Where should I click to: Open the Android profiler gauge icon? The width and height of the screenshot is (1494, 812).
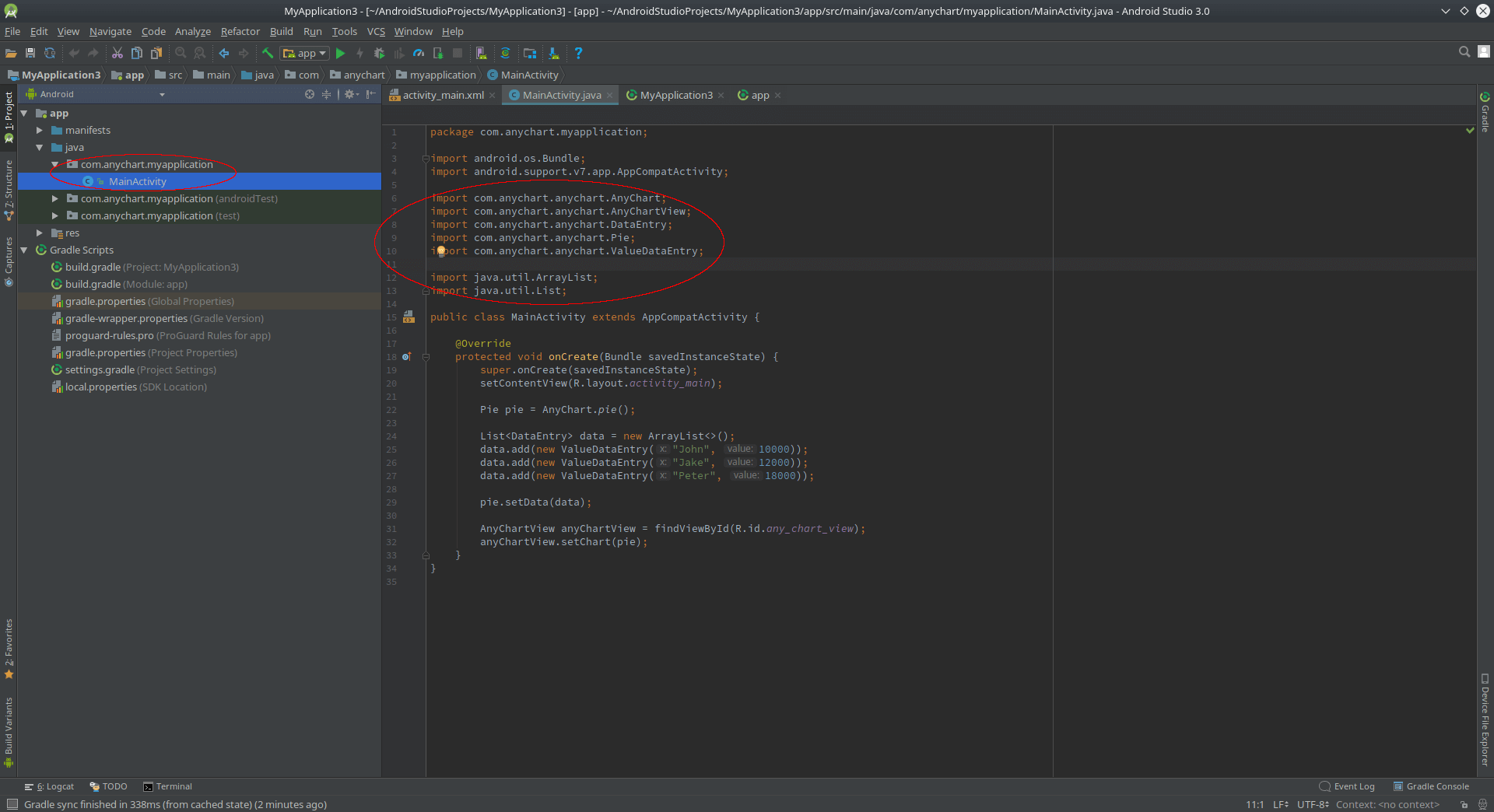pyautogui.click(x=419, y=53)
